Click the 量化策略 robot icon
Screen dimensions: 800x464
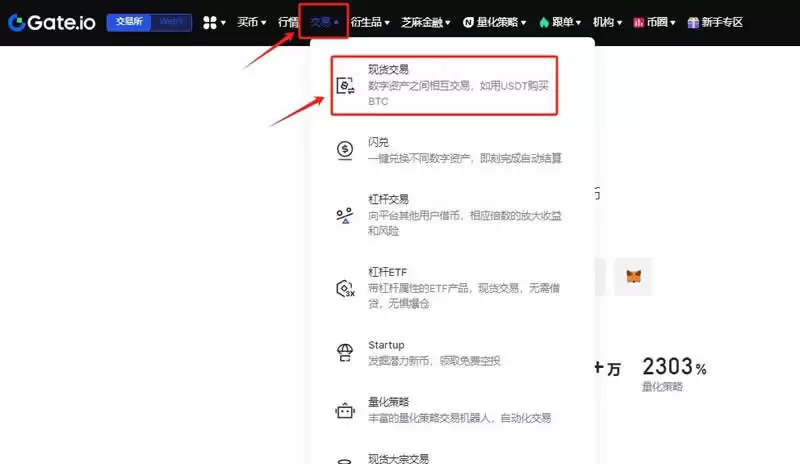point(345,410)
